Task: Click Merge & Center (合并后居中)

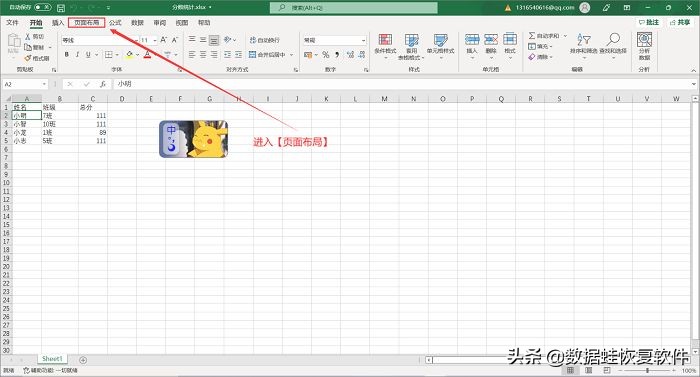Action: click(x=267, y=54)
